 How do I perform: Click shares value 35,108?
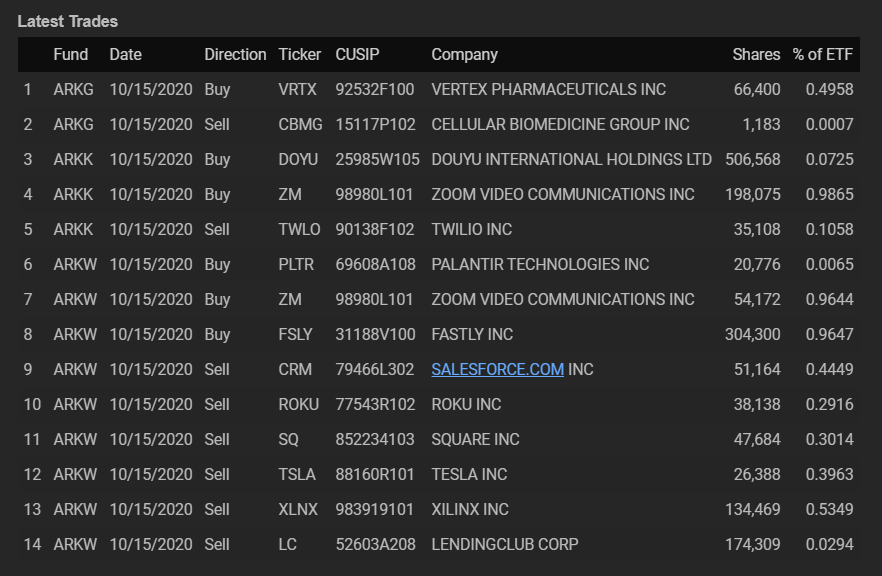click(x=757, y=230)
